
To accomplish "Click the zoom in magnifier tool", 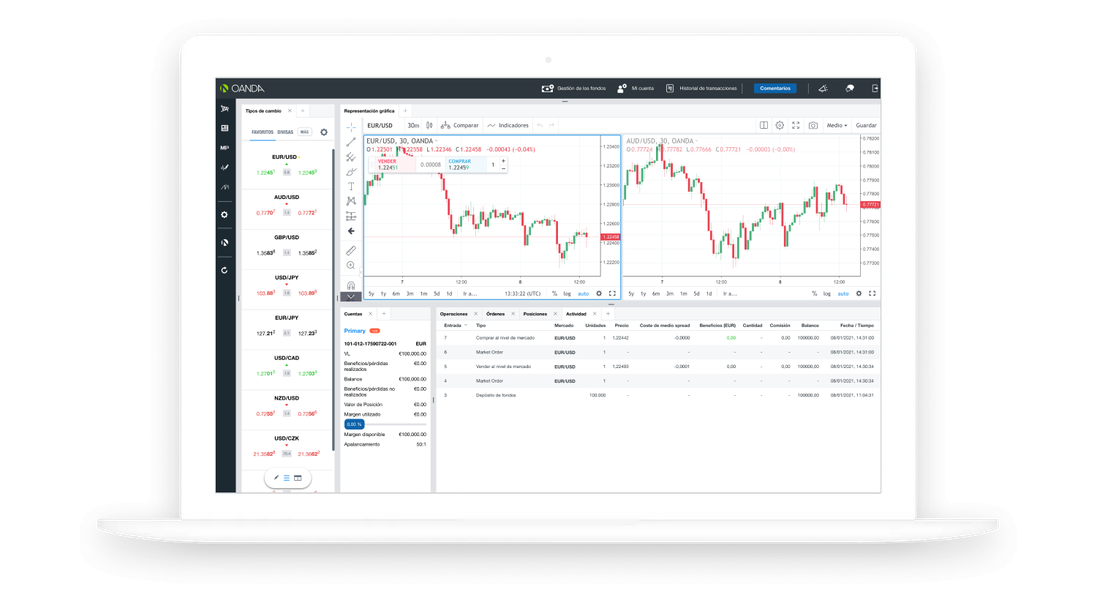I will click(x=351, y=265).
